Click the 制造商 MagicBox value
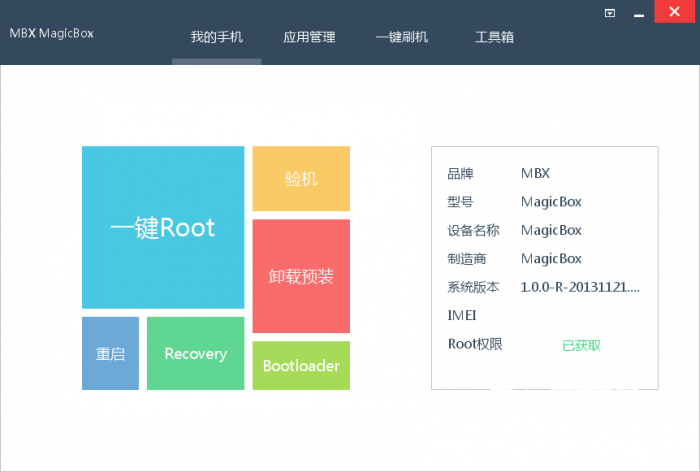The width and height of the screenshot is (700, 472). click(x=551, y=259)
